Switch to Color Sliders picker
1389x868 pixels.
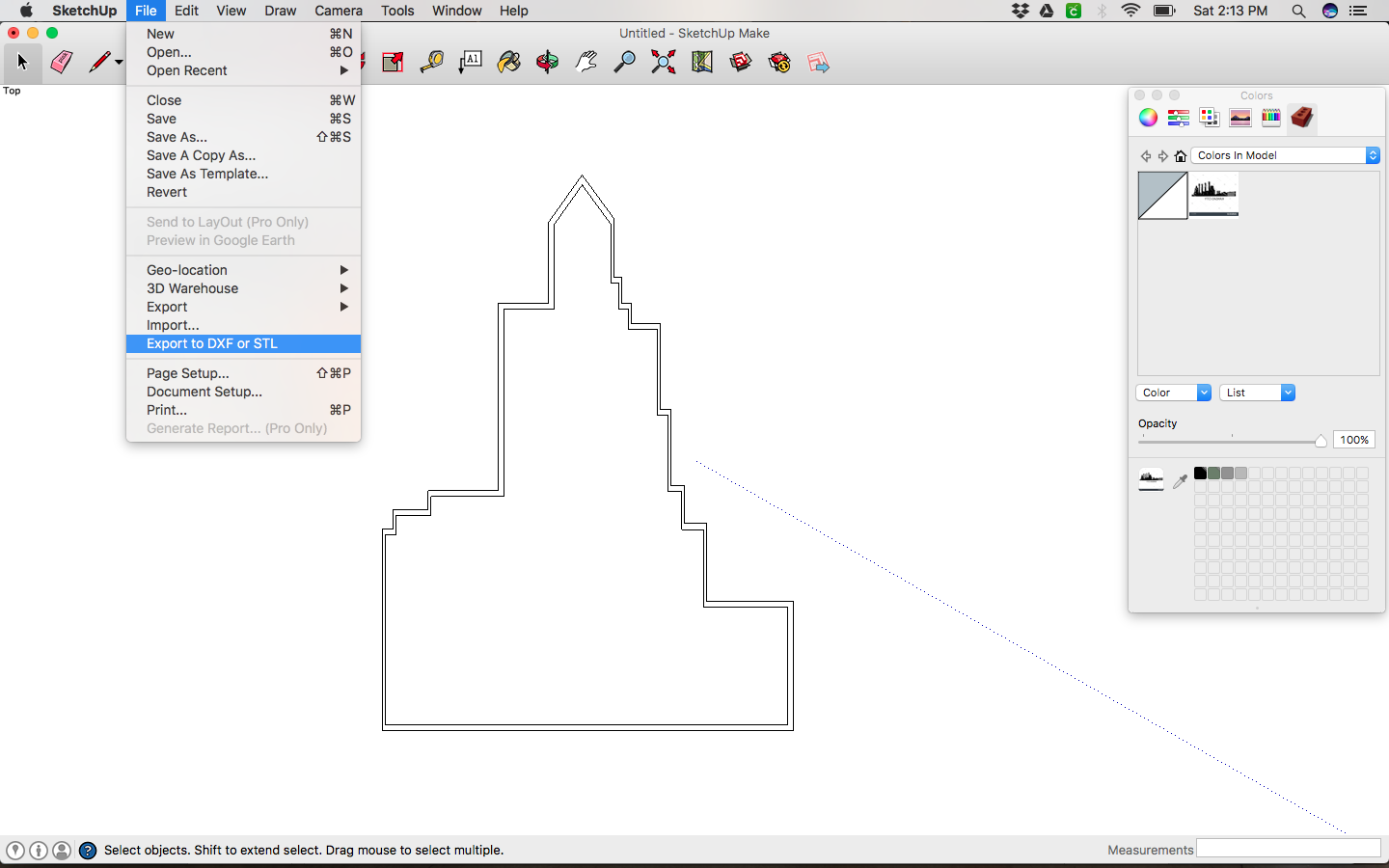coord(1179,118)
